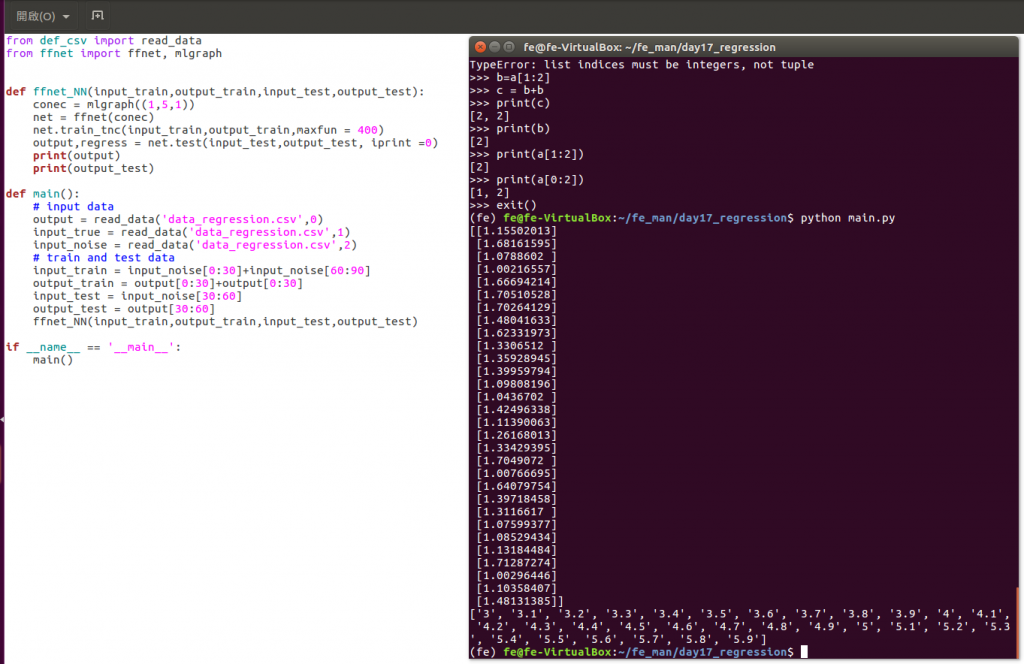Click the line 'print(output_test)' in the editor

(93, 168)
